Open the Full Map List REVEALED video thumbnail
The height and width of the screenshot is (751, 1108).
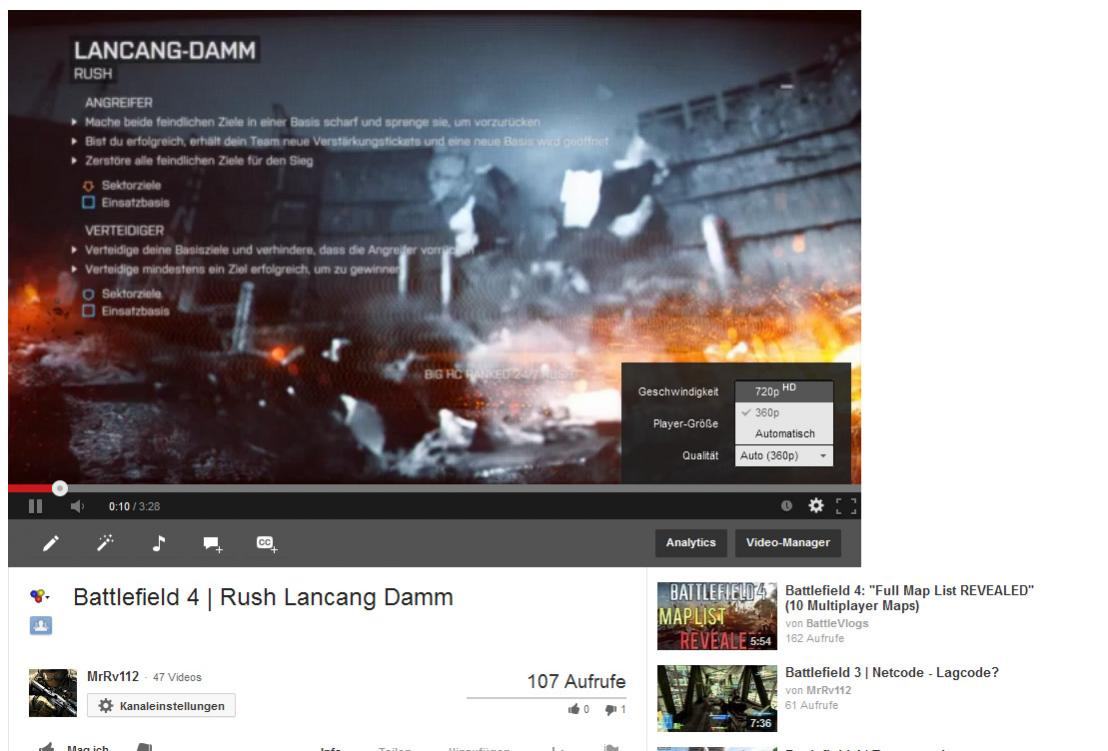(717, 616)
